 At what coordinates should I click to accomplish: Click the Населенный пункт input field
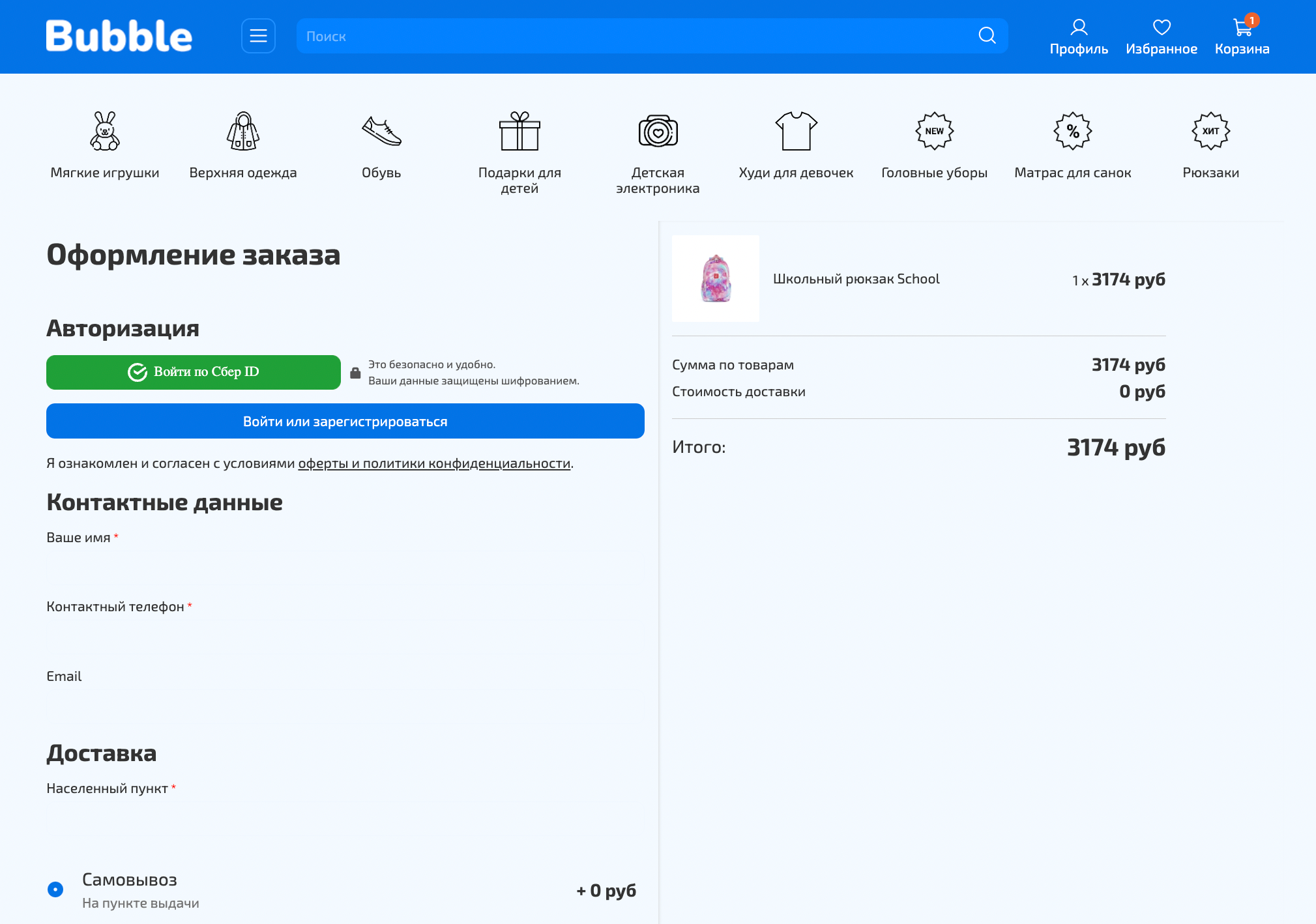click(x=345, y=822)
